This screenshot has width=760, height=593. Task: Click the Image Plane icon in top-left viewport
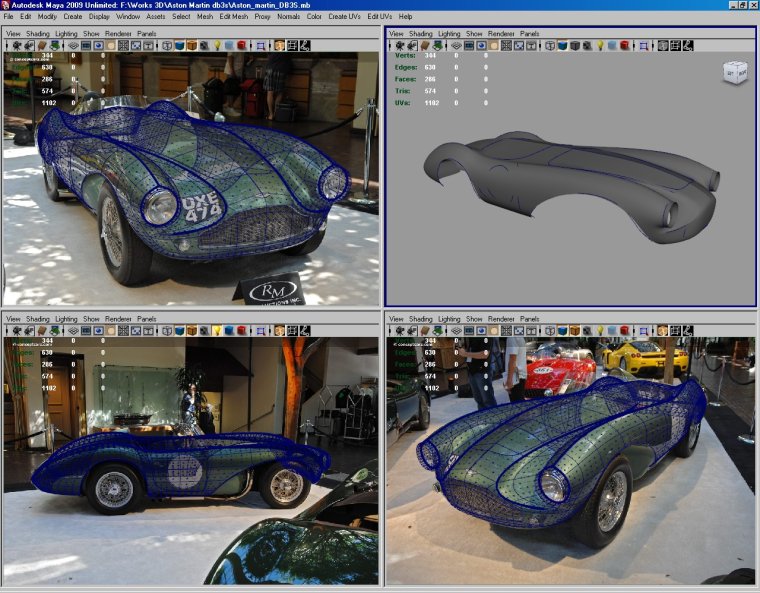click(57, 46)
